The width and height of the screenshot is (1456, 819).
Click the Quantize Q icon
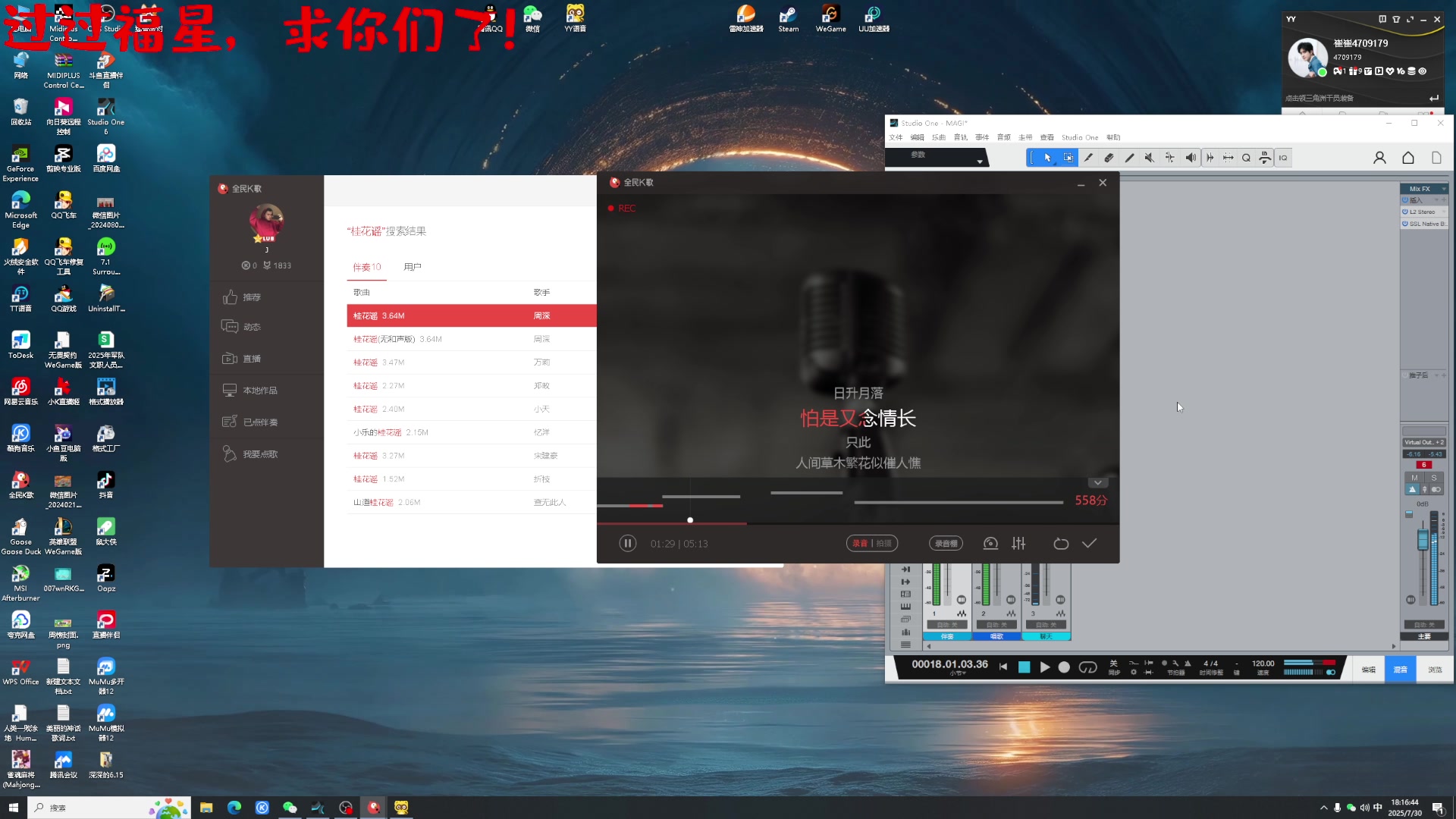(1246, 158)
